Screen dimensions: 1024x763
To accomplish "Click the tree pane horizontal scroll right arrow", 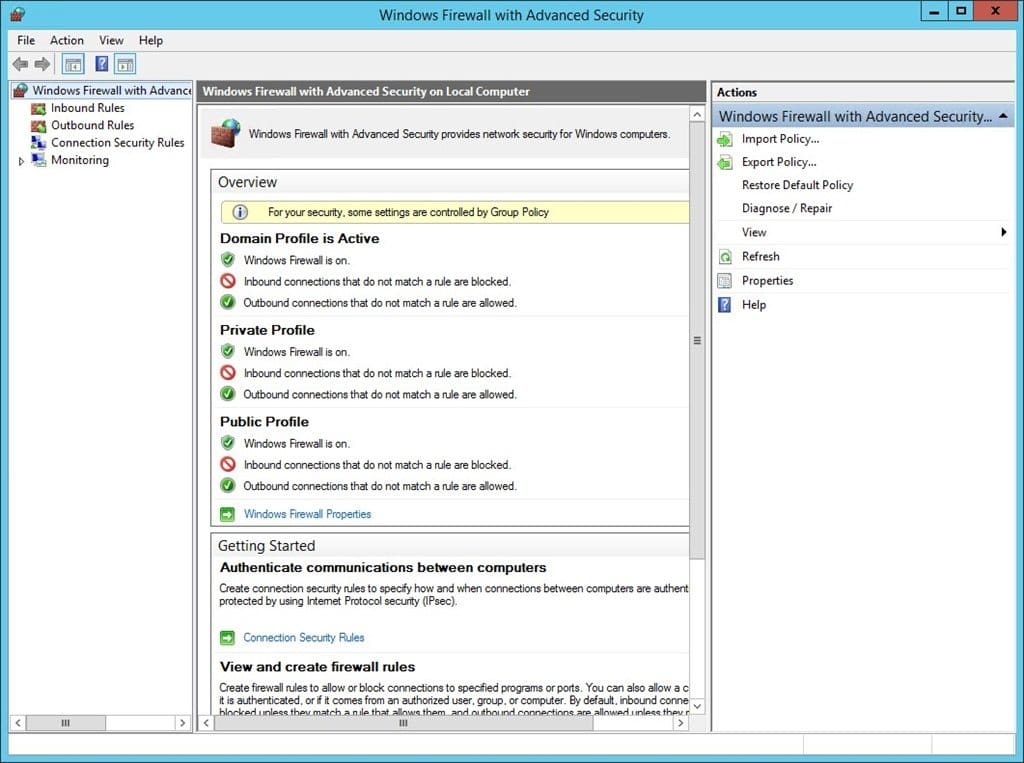I will click(x=182, y=723).
